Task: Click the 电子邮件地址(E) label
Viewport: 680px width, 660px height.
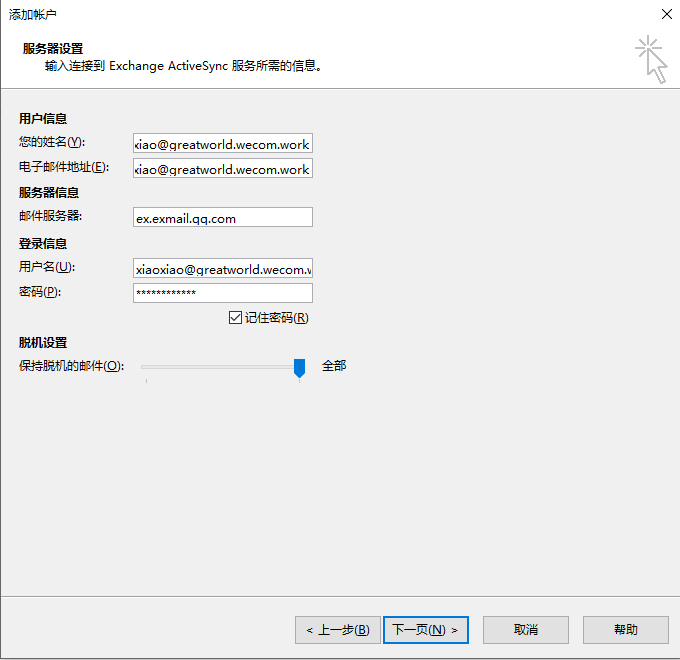Action: [62, 166]
